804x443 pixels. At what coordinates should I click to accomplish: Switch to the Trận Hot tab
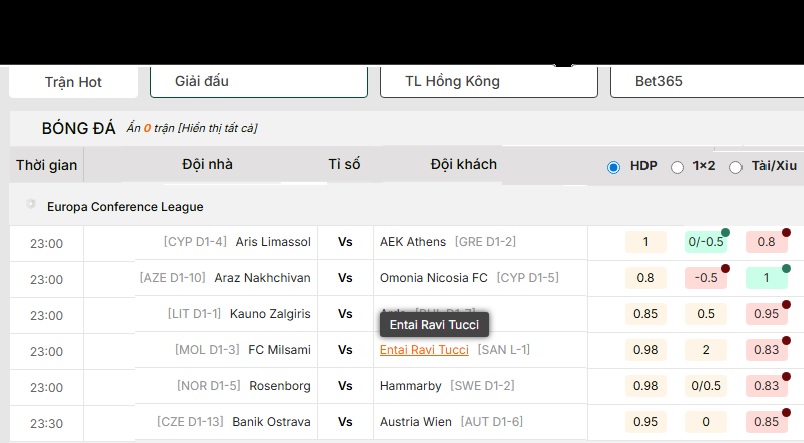pos(73,82)
